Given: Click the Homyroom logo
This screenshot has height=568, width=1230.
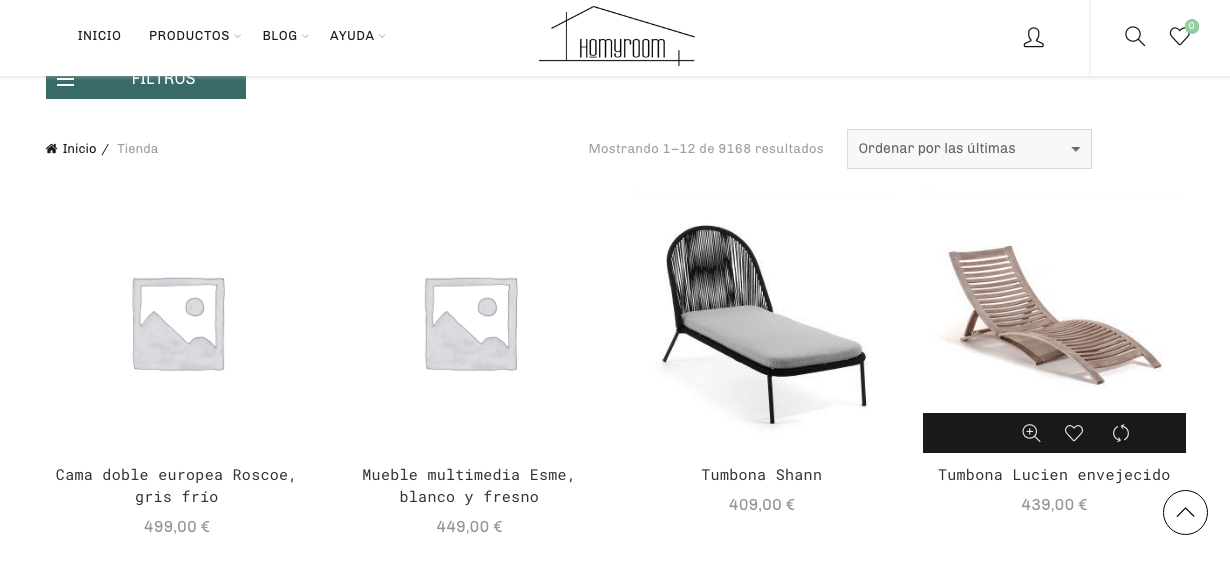Looking at the screenshot, I should coord(617,36).
